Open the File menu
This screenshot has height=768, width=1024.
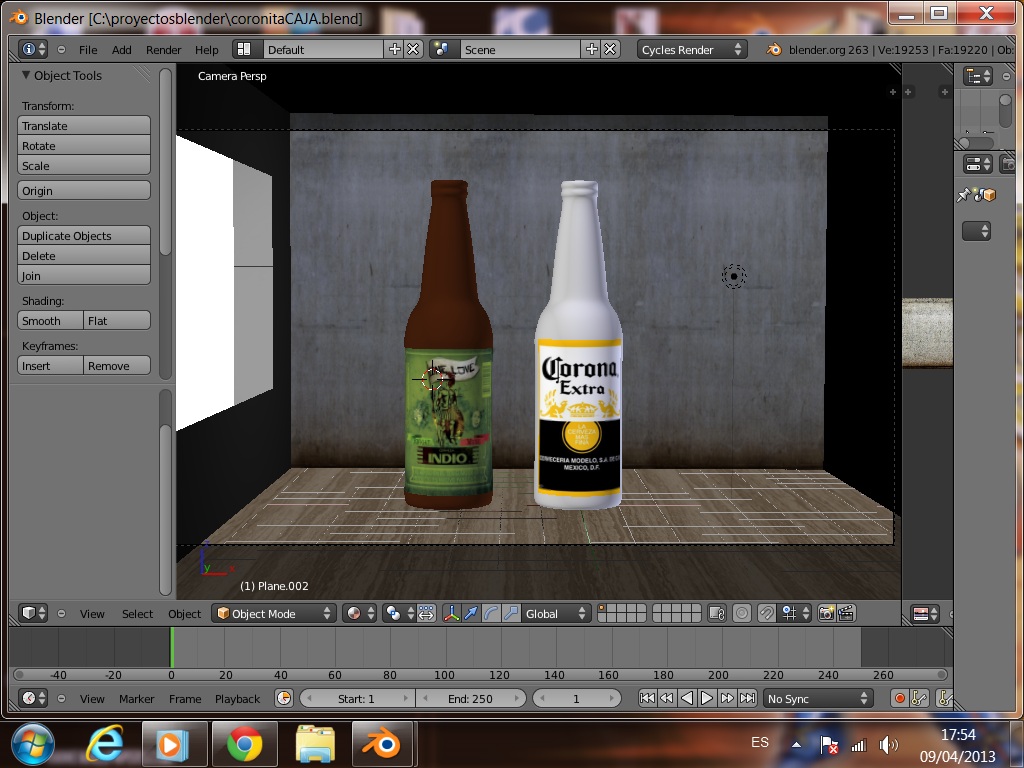(88, 50)
